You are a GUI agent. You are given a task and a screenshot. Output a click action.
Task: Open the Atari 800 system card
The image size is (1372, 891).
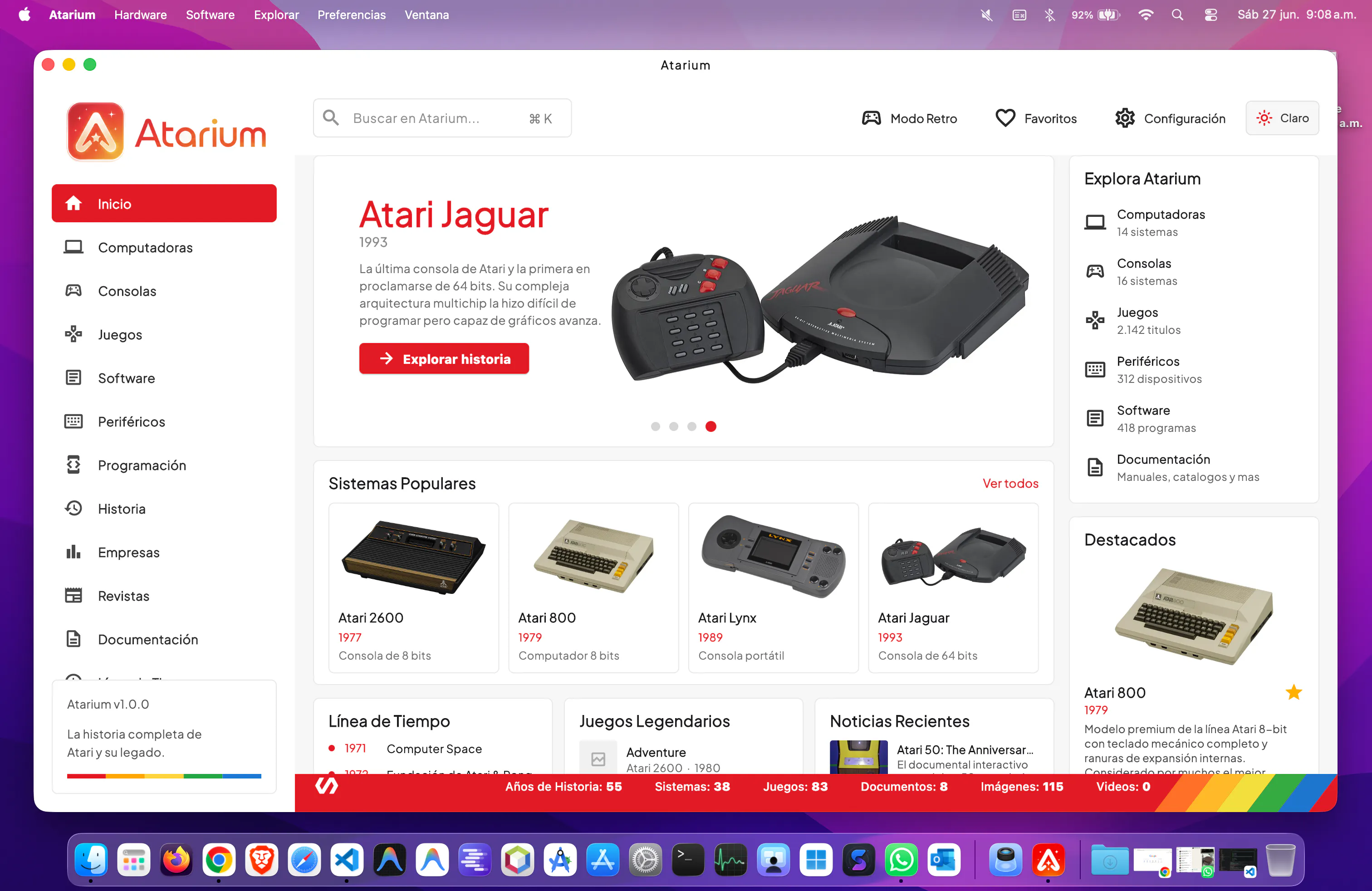coord(593,587)
